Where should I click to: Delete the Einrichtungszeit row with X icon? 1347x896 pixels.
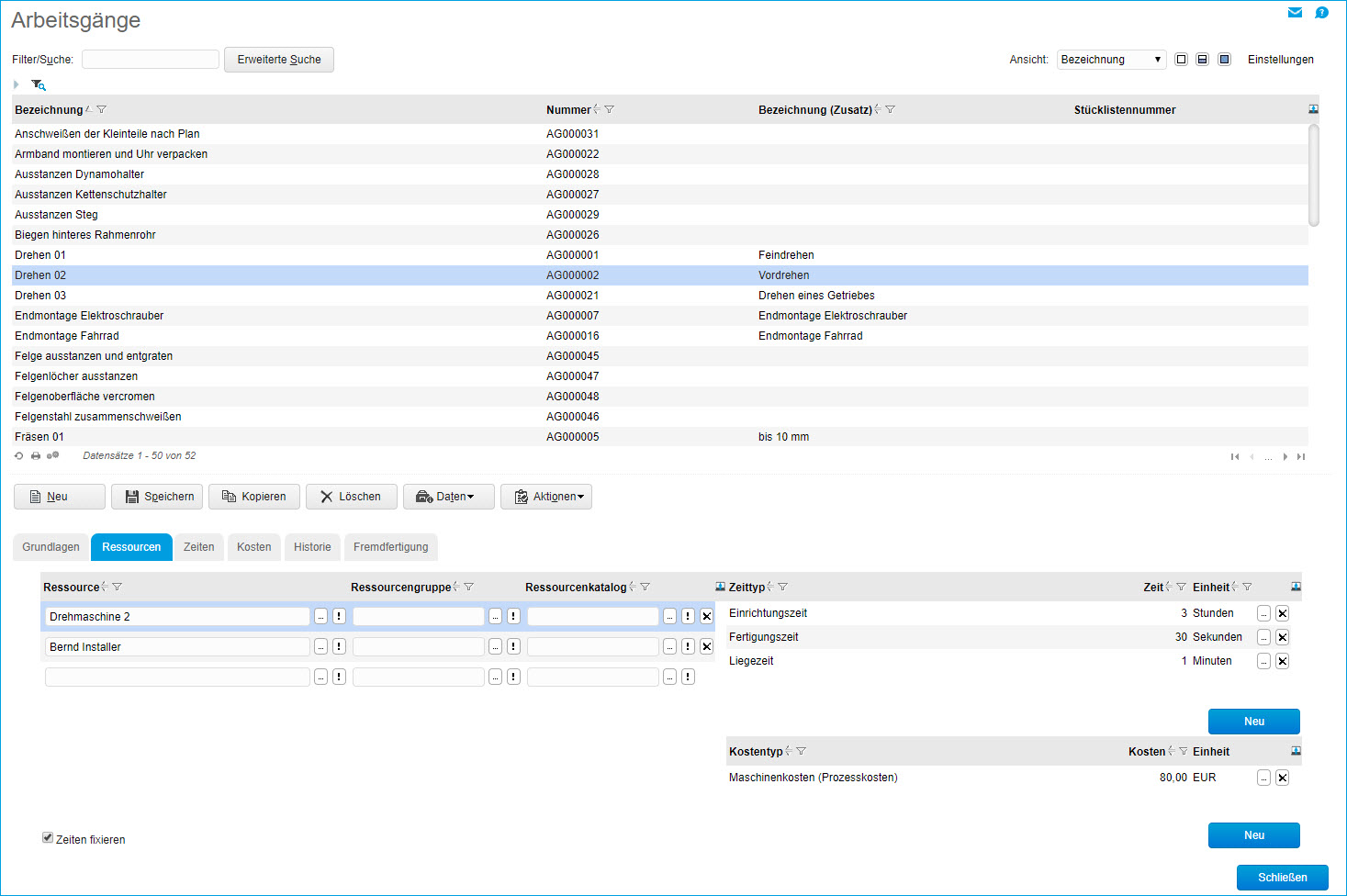click(1283, 613)
